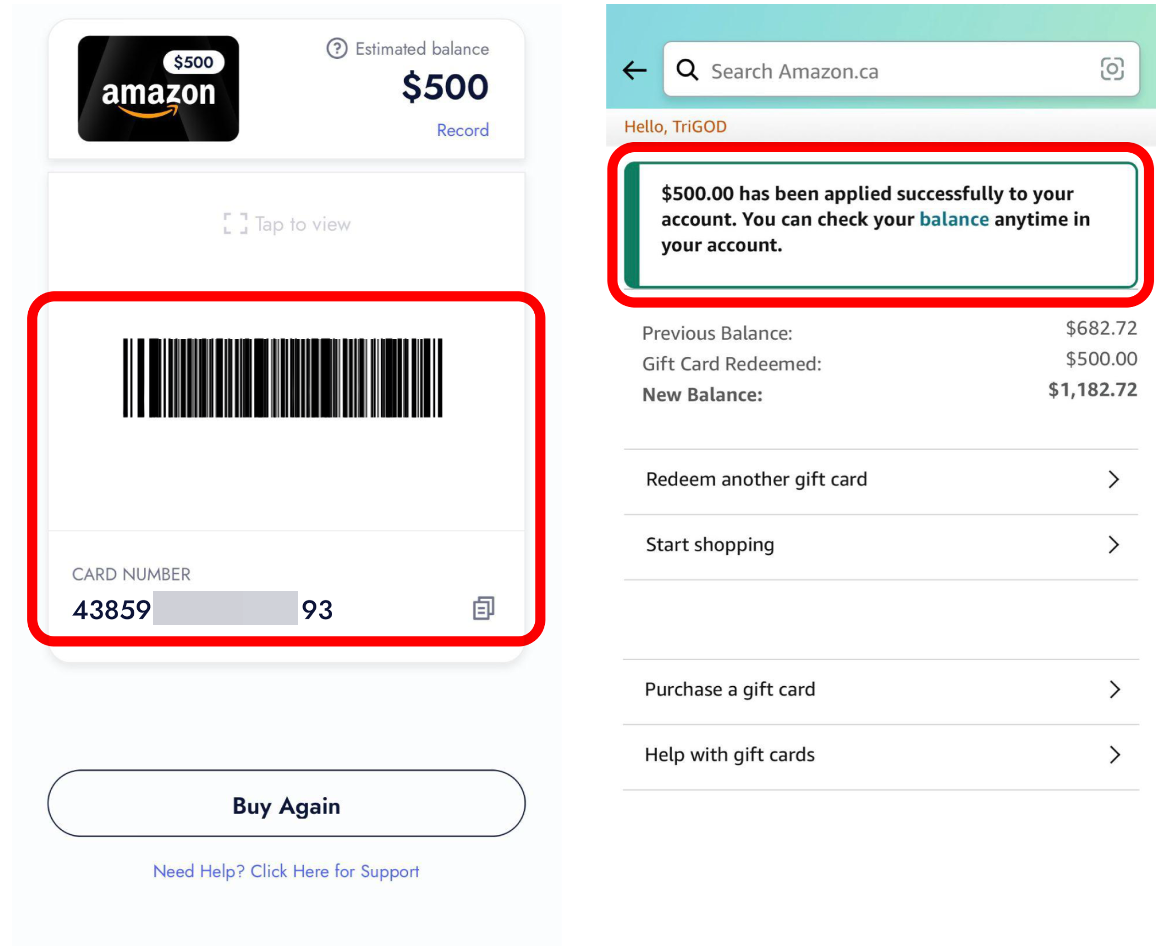Expand chevron beside Redeem another gift card
The height and width of the screenshot is (946, 1168).
click(x=1114, y=479)
